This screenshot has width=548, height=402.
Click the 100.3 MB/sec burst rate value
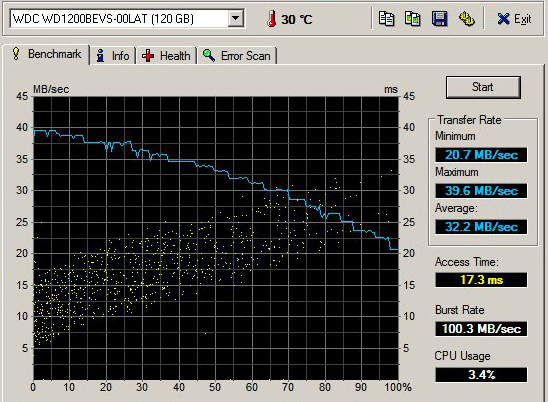(x=481, y=329)
